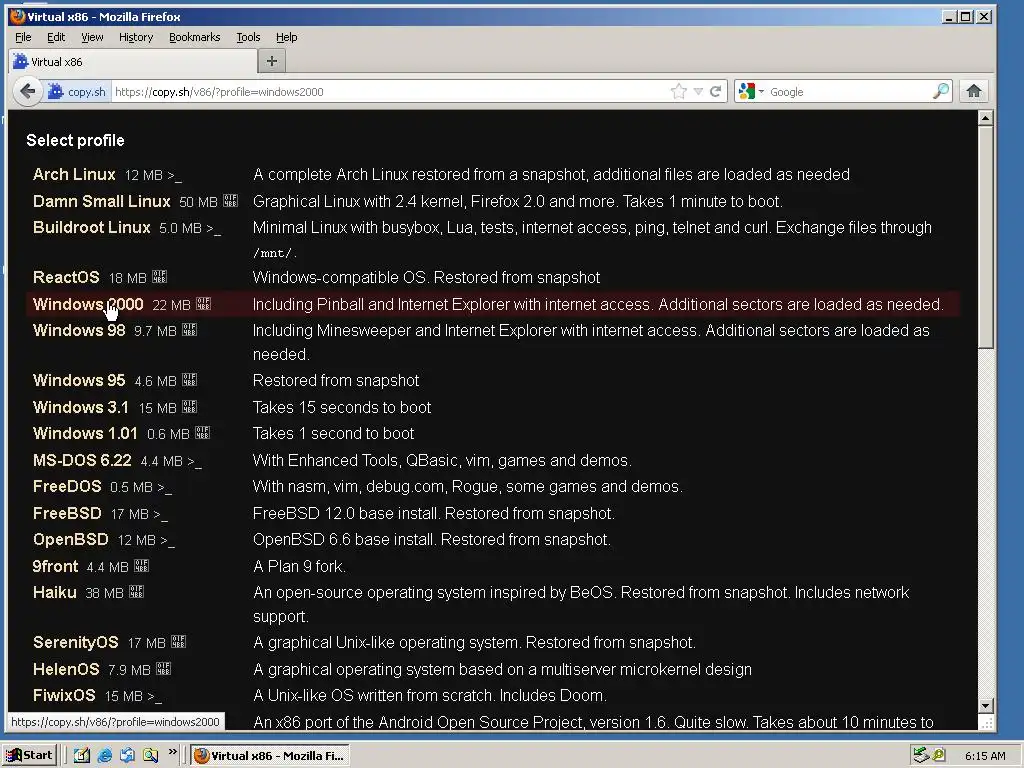Open the Haiku profile
The height and width of the screenshot is (768, 1024).
click(x=55, y=592)
